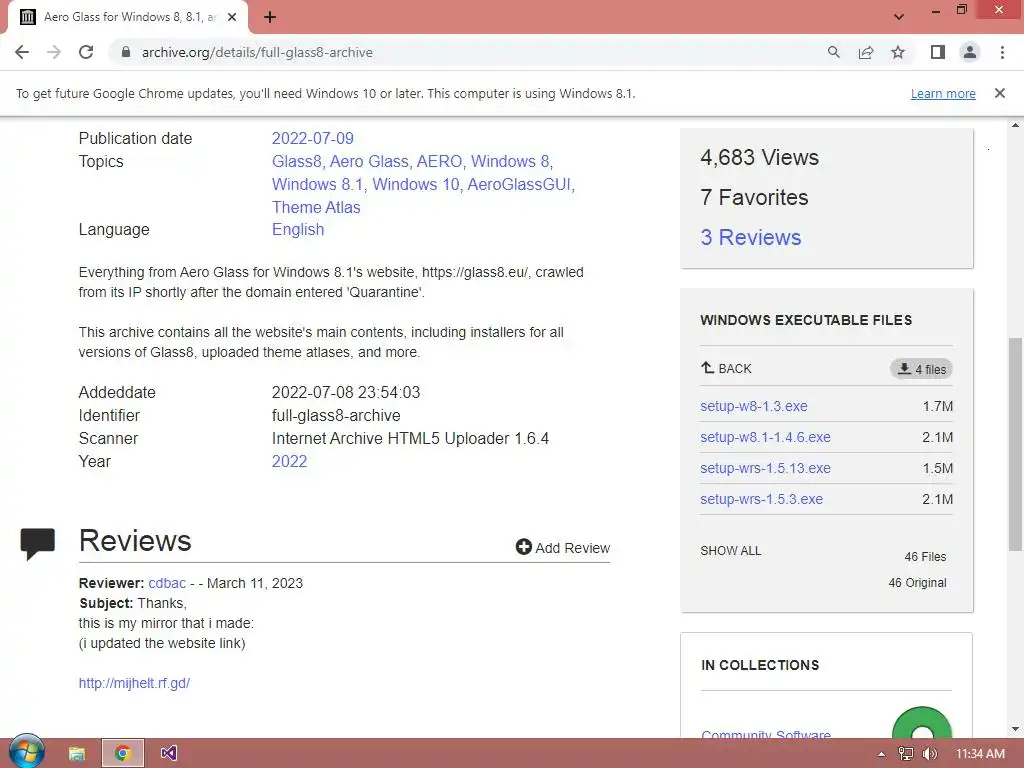Go back using the browser back arrow
This screenshot has width=1024, height=768.
click(22, 52)
